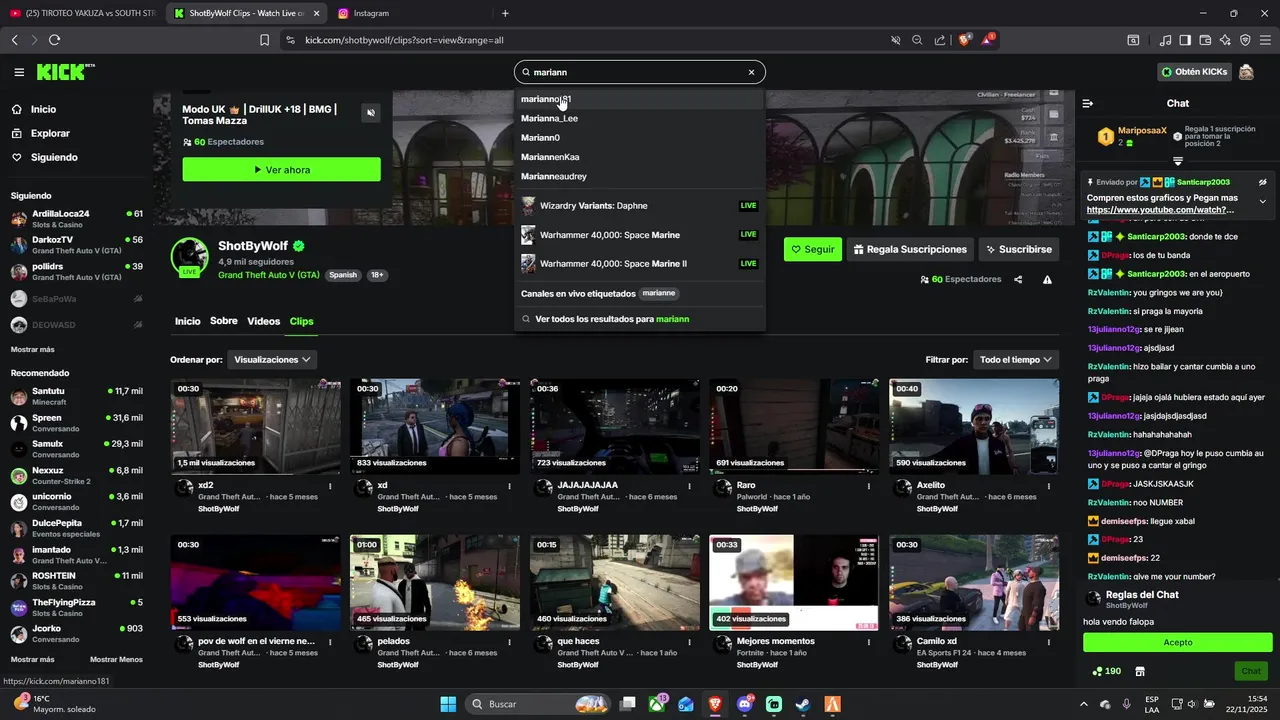Open the Todo el tiempo filter dropdown
This screenshot has width=1280, height=720.
(1016, 359)
